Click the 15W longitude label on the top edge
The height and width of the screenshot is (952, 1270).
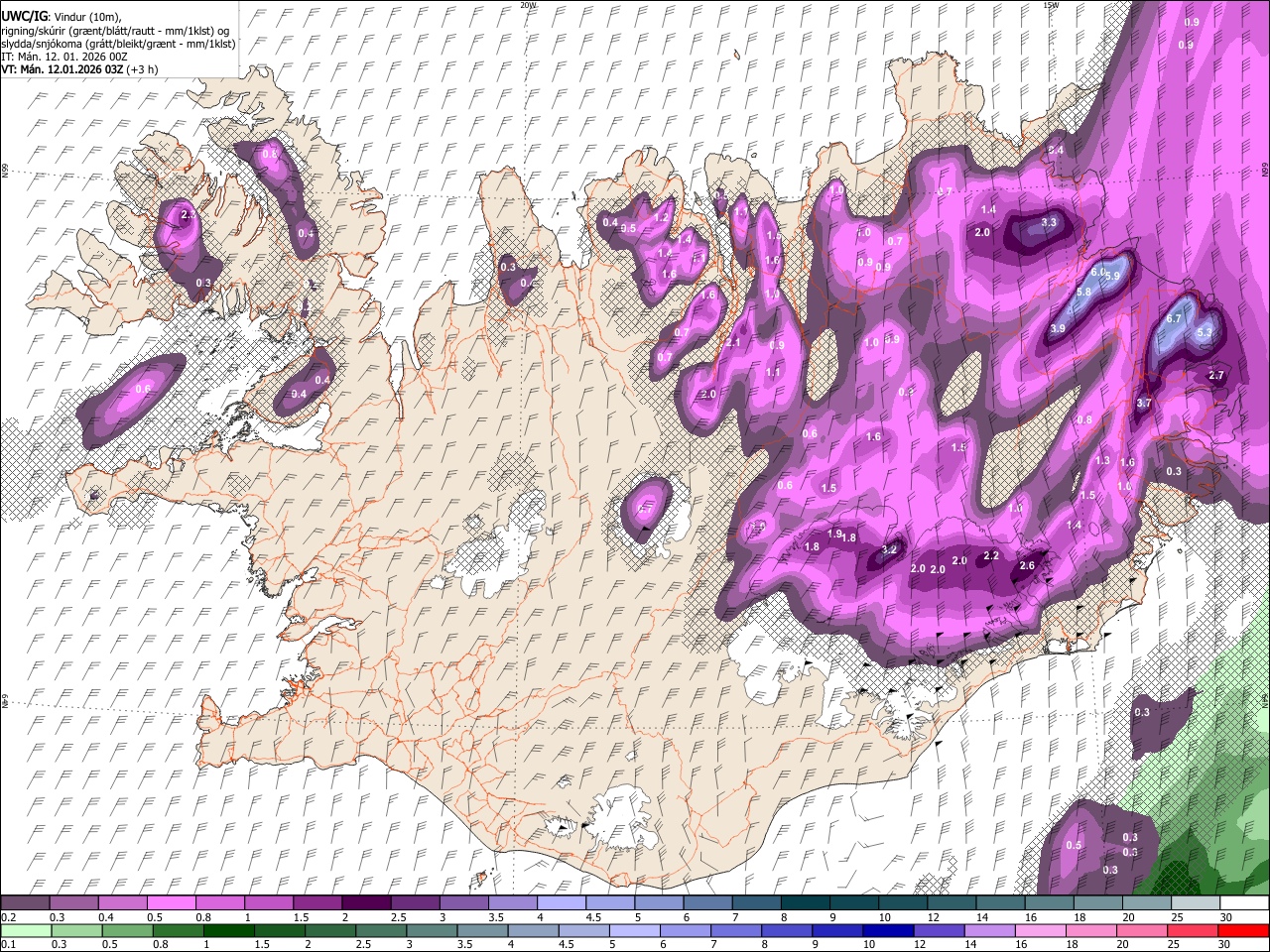[1051, 5]
